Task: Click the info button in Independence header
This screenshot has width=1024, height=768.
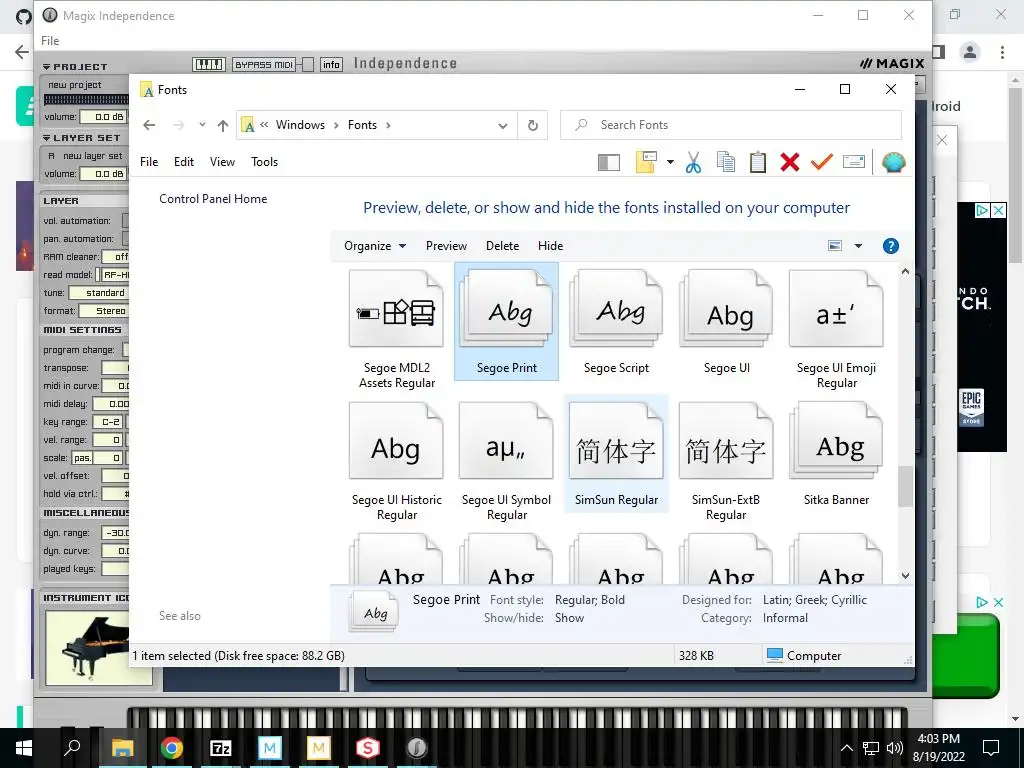Action: [331, 64]
